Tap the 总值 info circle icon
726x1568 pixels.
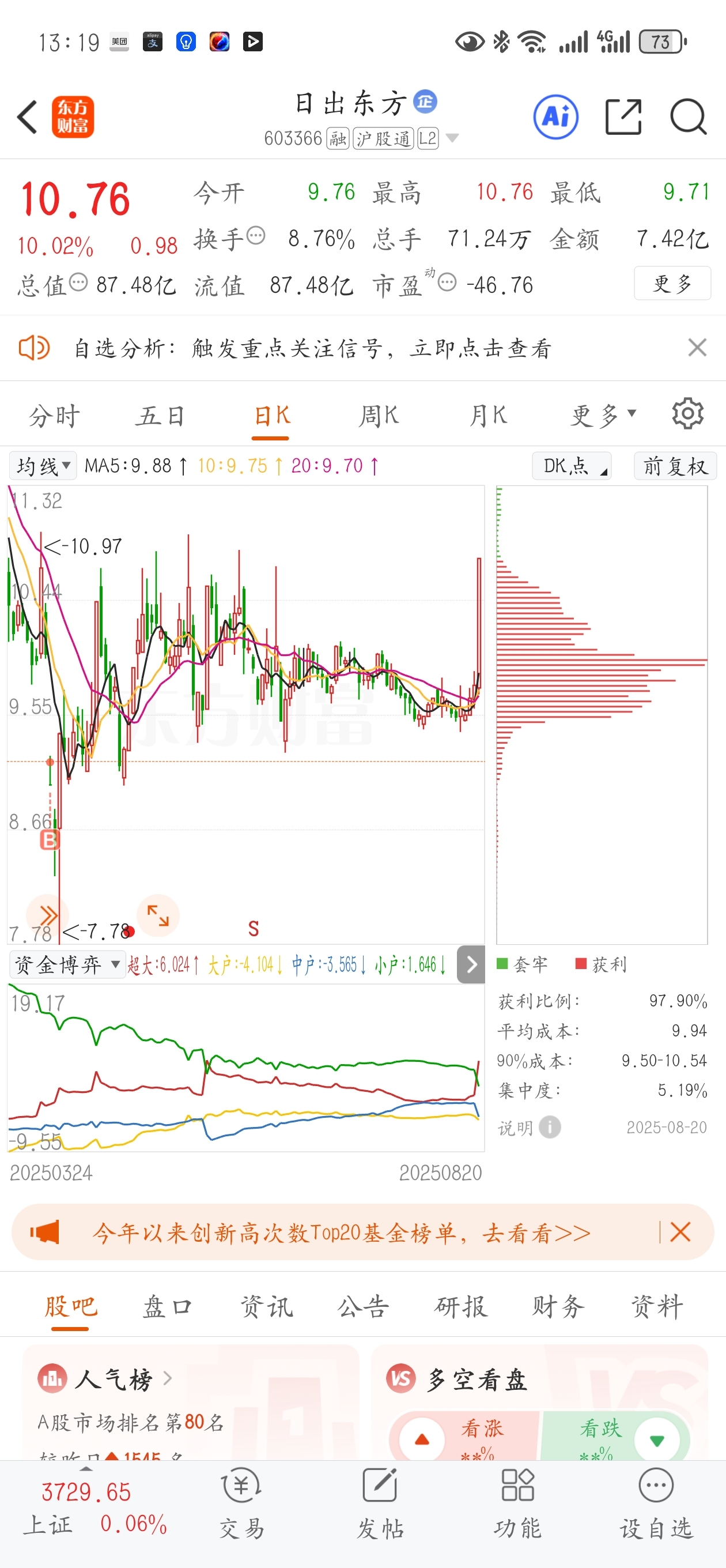pyautogui.click(x=78, y=282)
